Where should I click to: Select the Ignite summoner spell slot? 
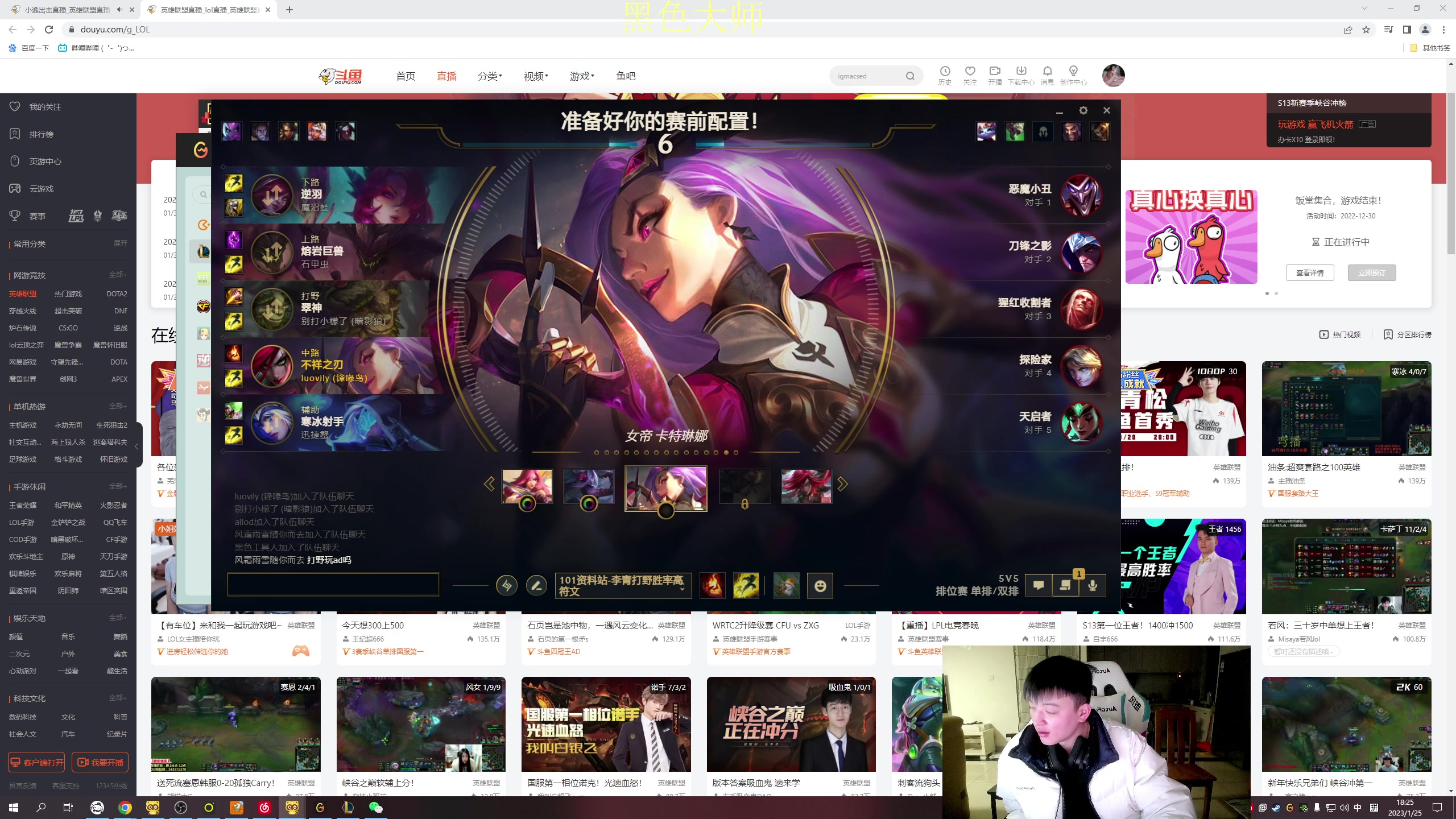click(712, 585)
